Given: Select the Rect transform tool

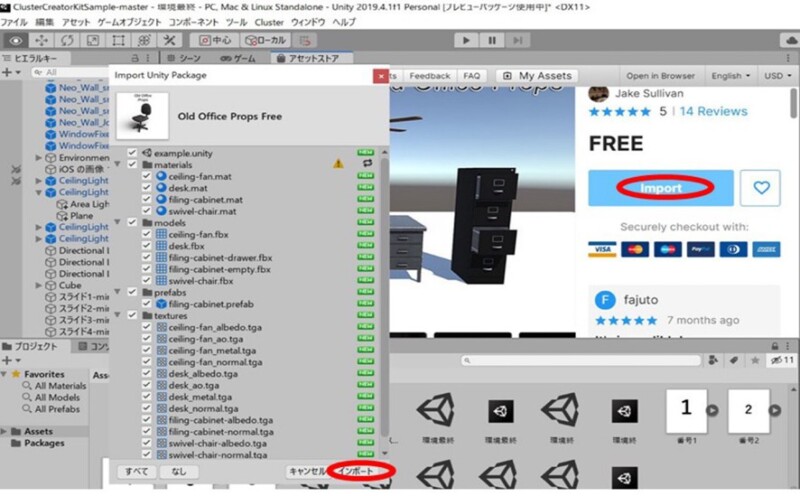Looking at the screenshot, I should tap(118, 40).
